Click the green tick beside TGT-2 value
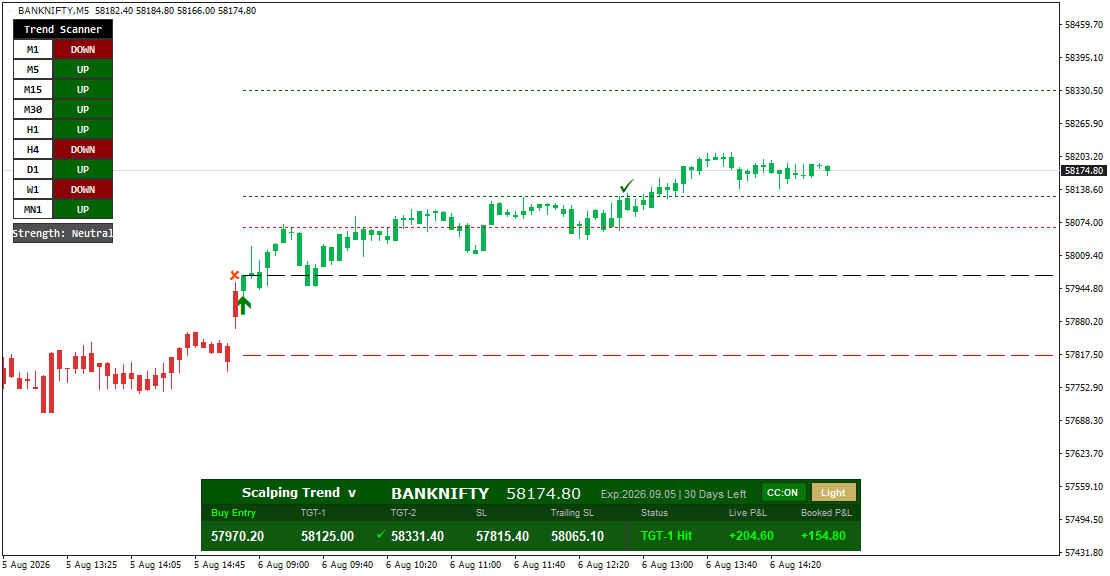 coord(381,535)
